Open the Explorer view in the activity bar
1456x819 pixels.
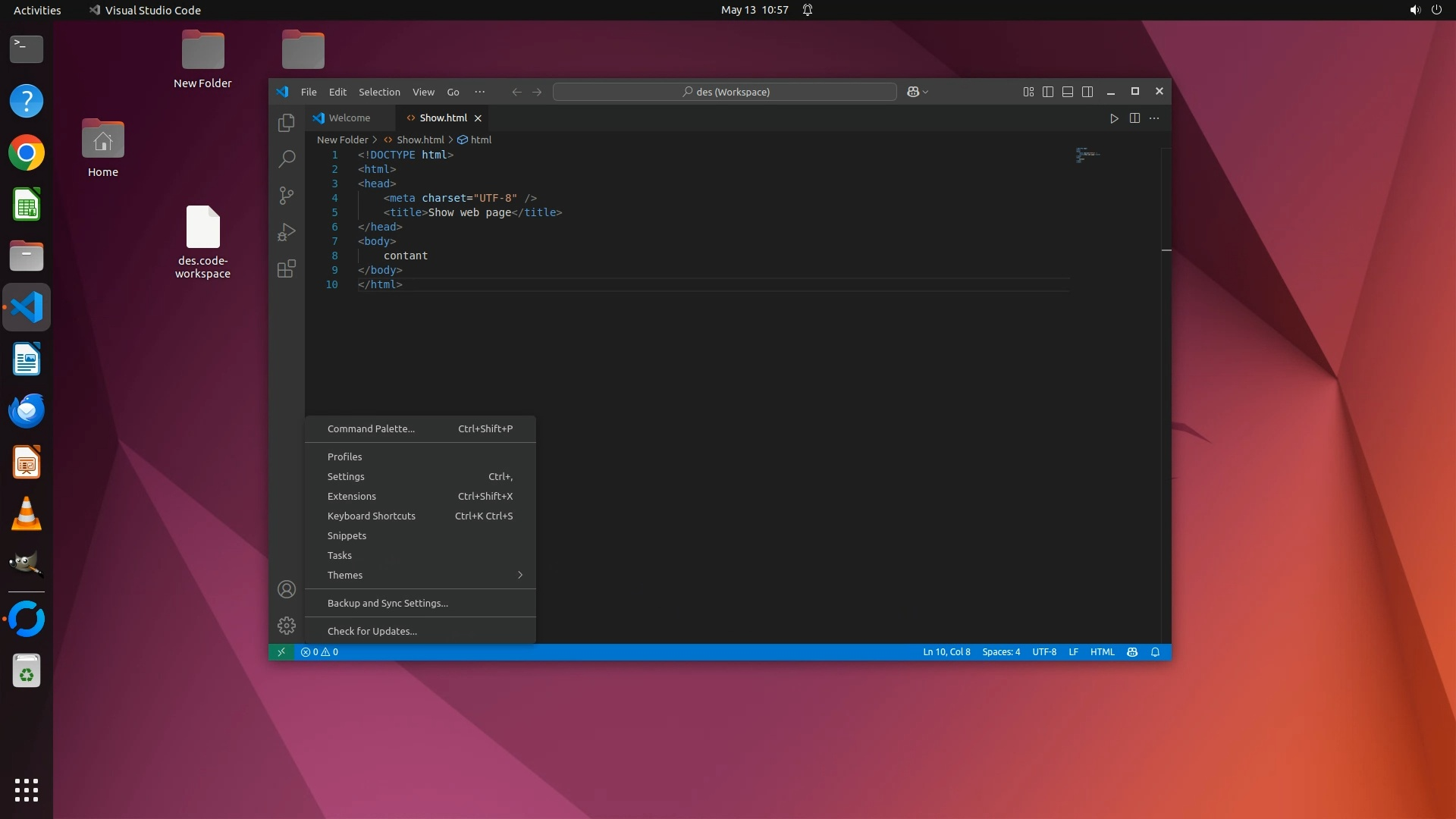tap(286, 123)
